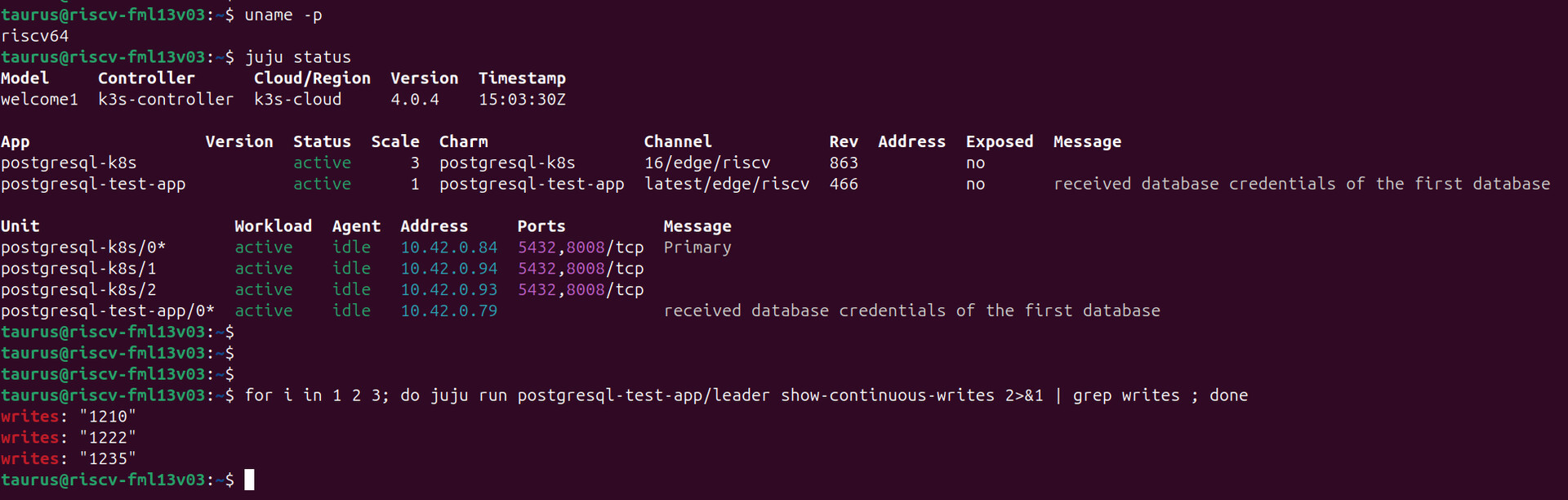
Task: Click the 10.42.0.94 IP address
Action: (448, 269)
